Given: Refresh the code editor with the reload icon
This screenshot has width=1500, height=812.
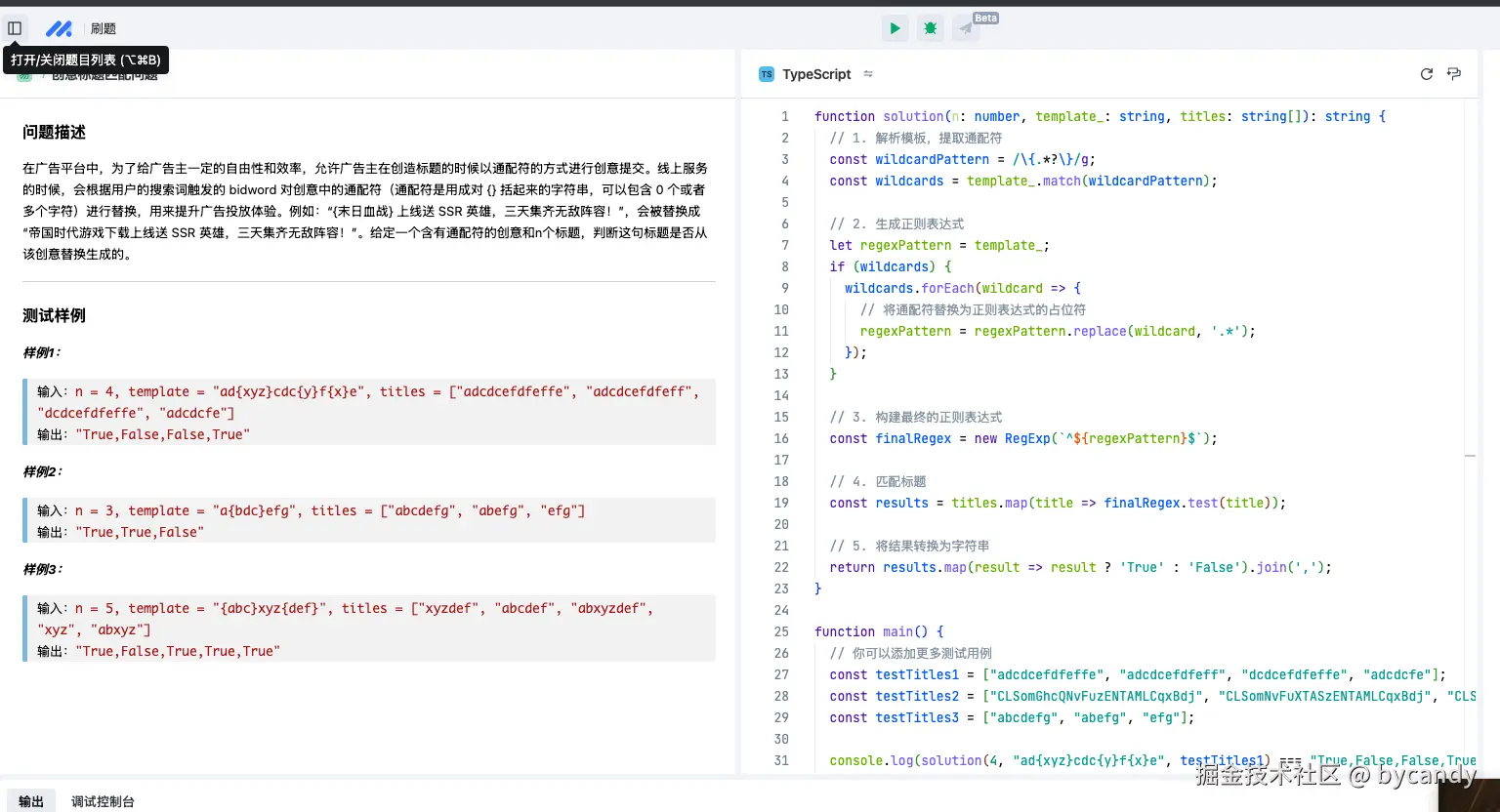Looking at the screenshot, I should tap(1426, 73).
